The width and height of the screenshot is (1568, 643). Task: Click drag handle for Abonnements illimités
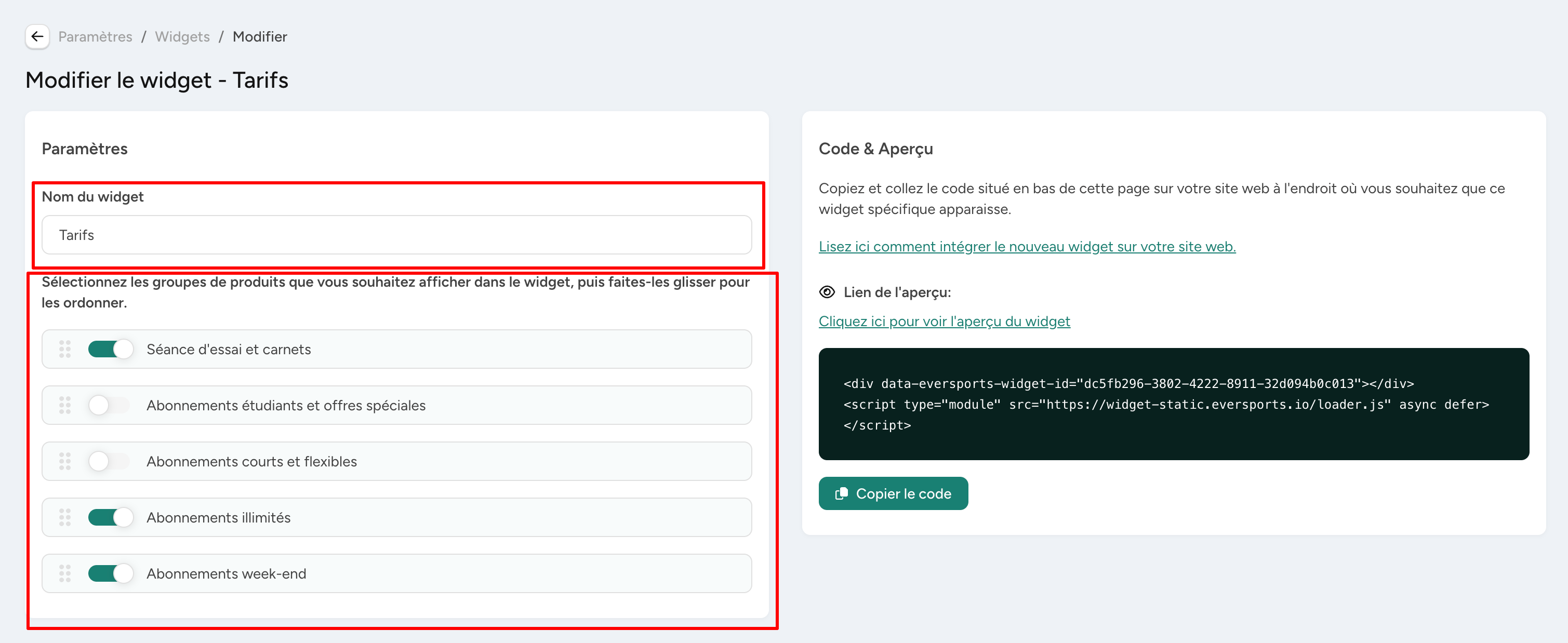click(x=65, y=517)
